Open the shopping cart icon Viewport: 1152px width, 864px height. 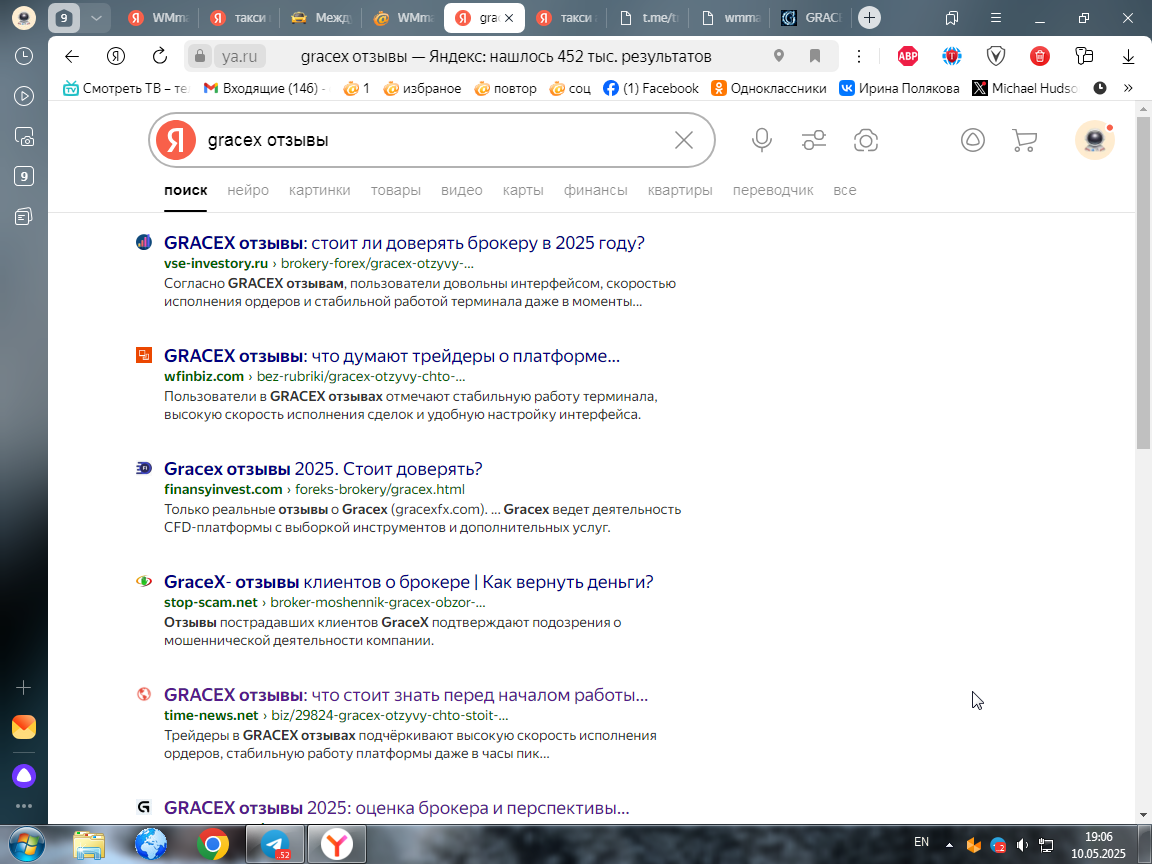[x=1024, y=140]
